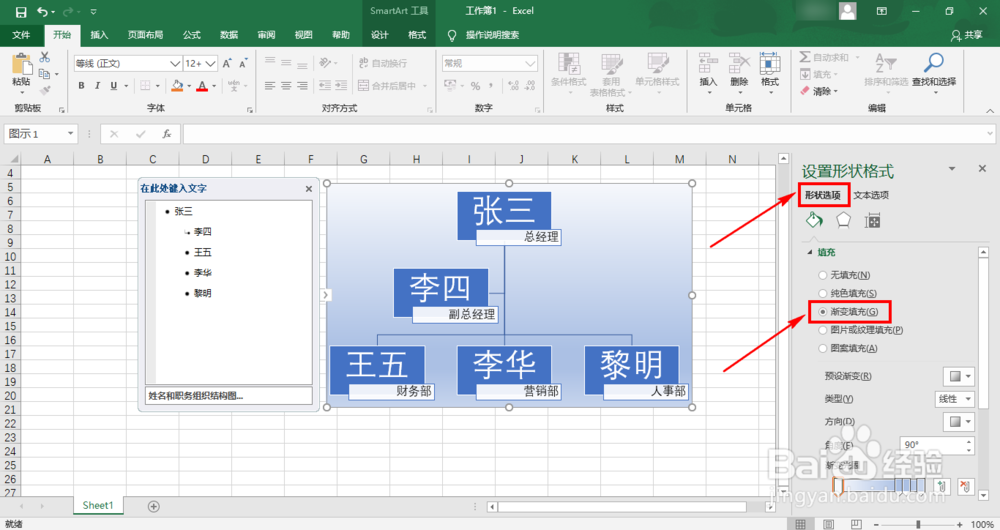This screenshot has width=1000, height=530.
Task: Click the Save icon in title bar
Action: pyautogui.click(x=21, y=11)
